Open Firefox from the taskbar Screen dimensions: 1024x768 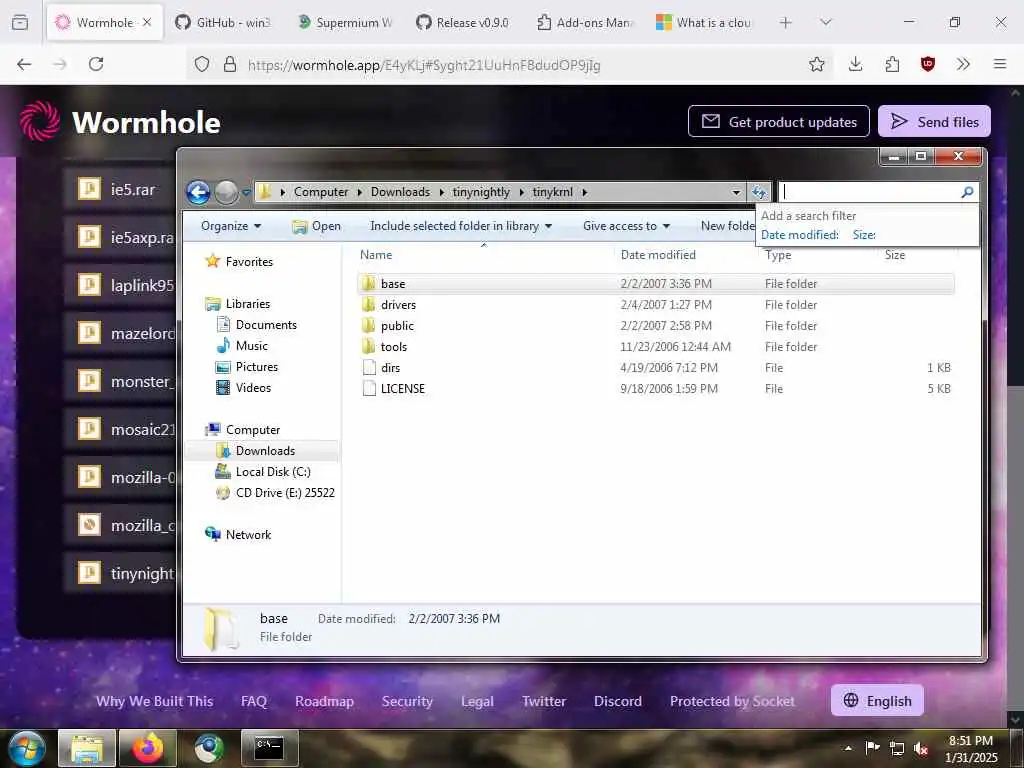click(x=148, y=748)
